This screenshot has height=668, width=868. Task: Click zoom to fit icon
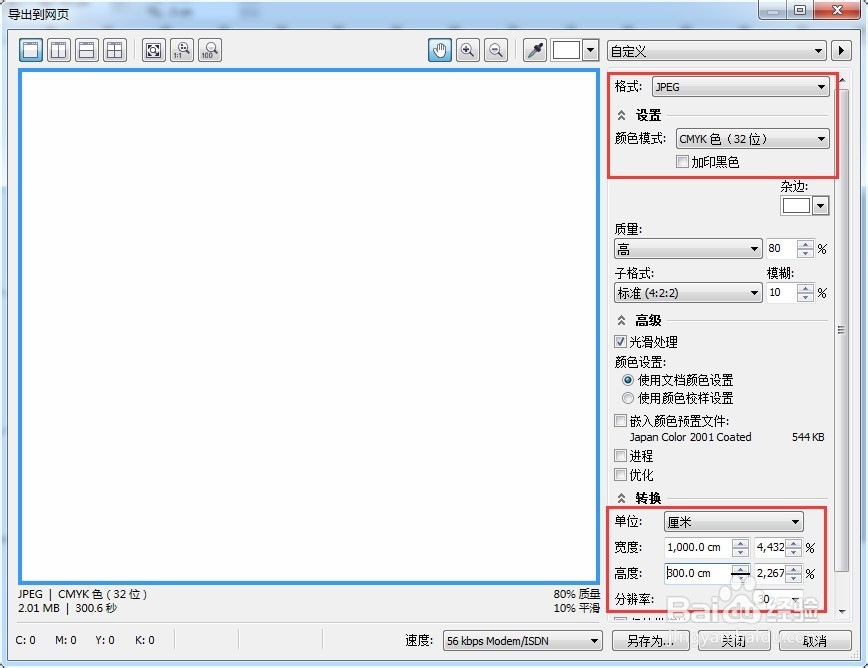(x=153, y=50)
